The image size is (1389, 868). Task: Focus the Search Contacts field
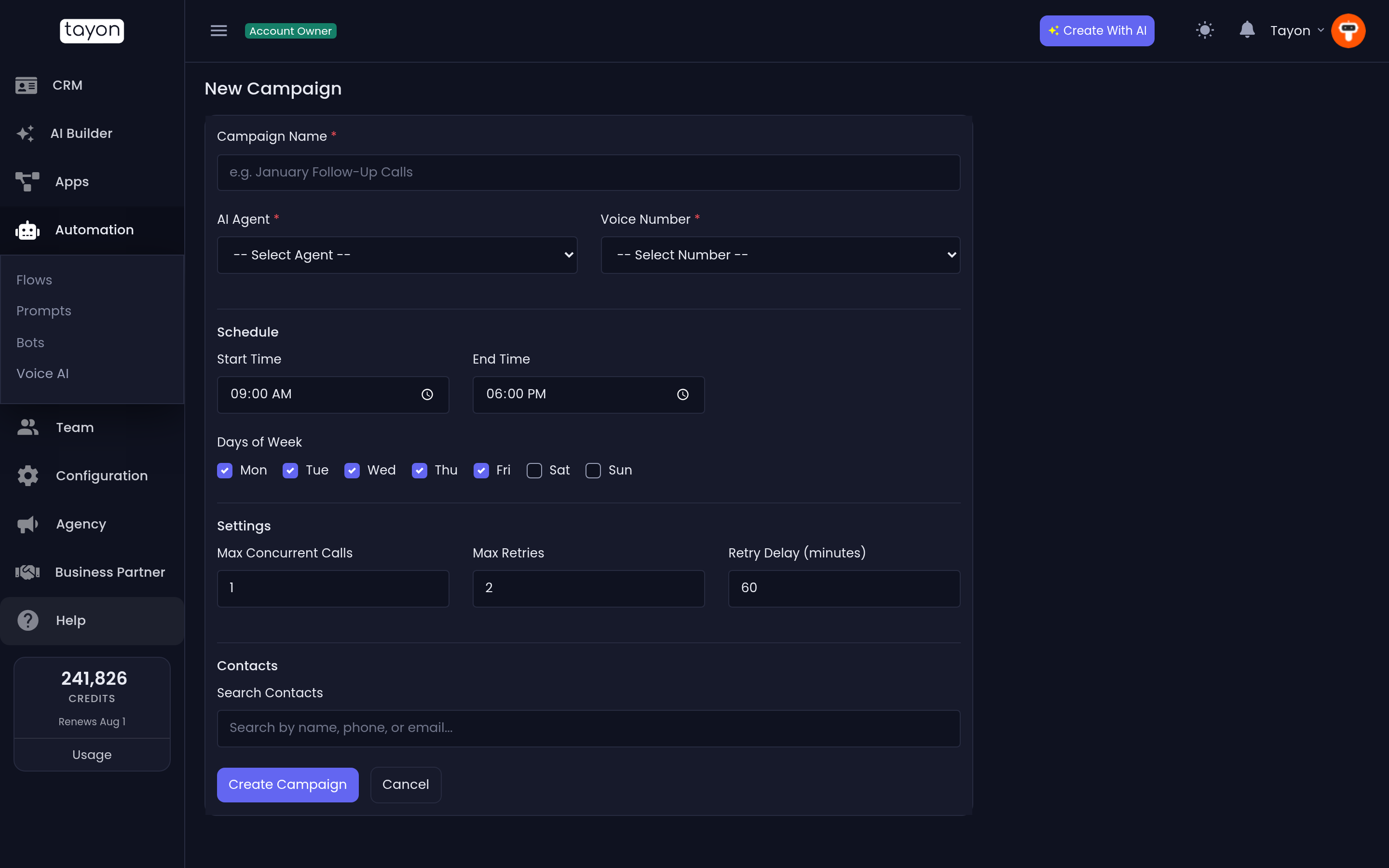pos(588,728)
